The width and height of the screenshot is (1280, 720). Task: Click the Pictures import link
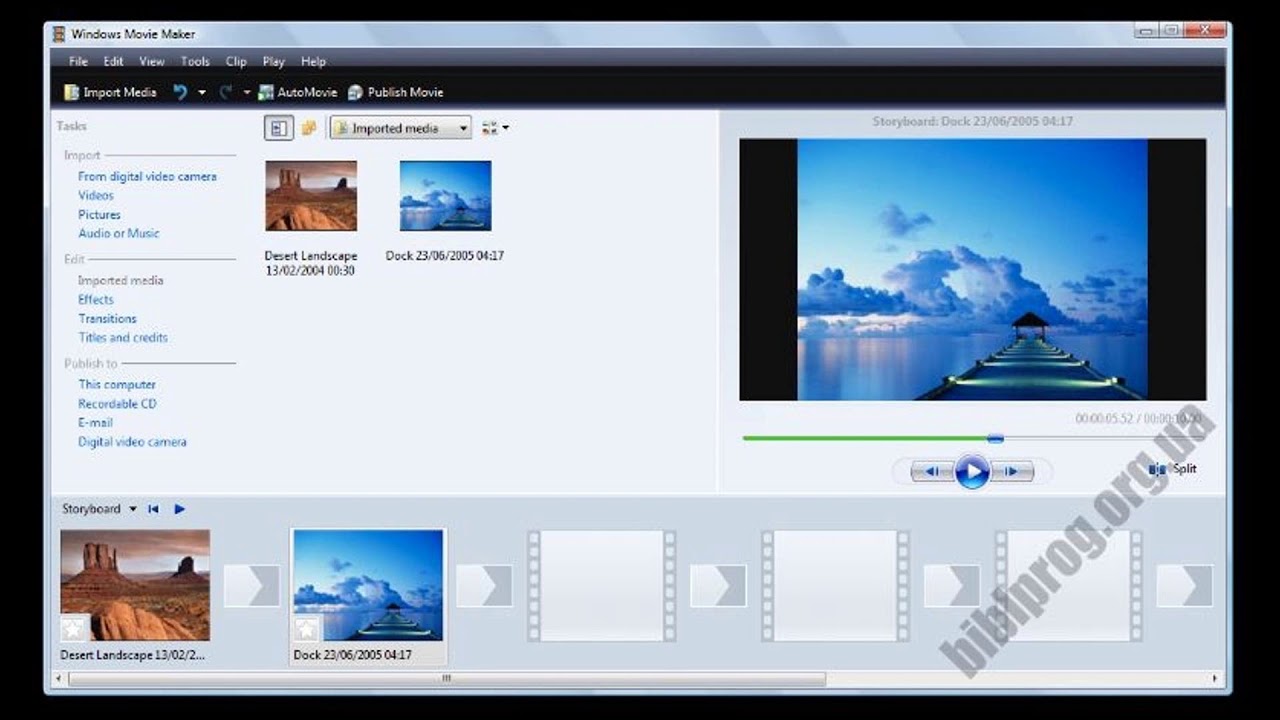point(99,214)
